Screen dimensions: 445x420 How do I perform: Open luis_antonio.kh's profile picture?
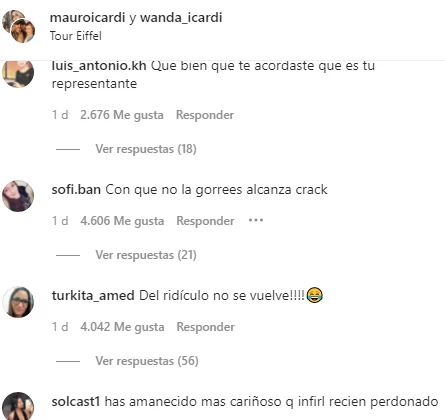[18, 73]
